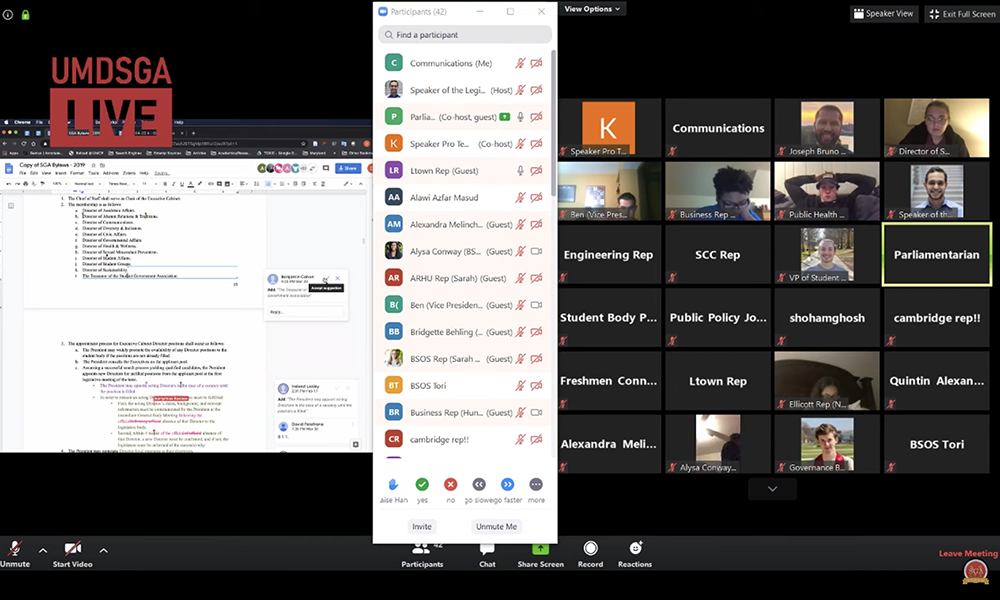The width and height of the screenshot is (1000, 600).
Task: Select the go slower icon
Action: click(x=479, y=484)
